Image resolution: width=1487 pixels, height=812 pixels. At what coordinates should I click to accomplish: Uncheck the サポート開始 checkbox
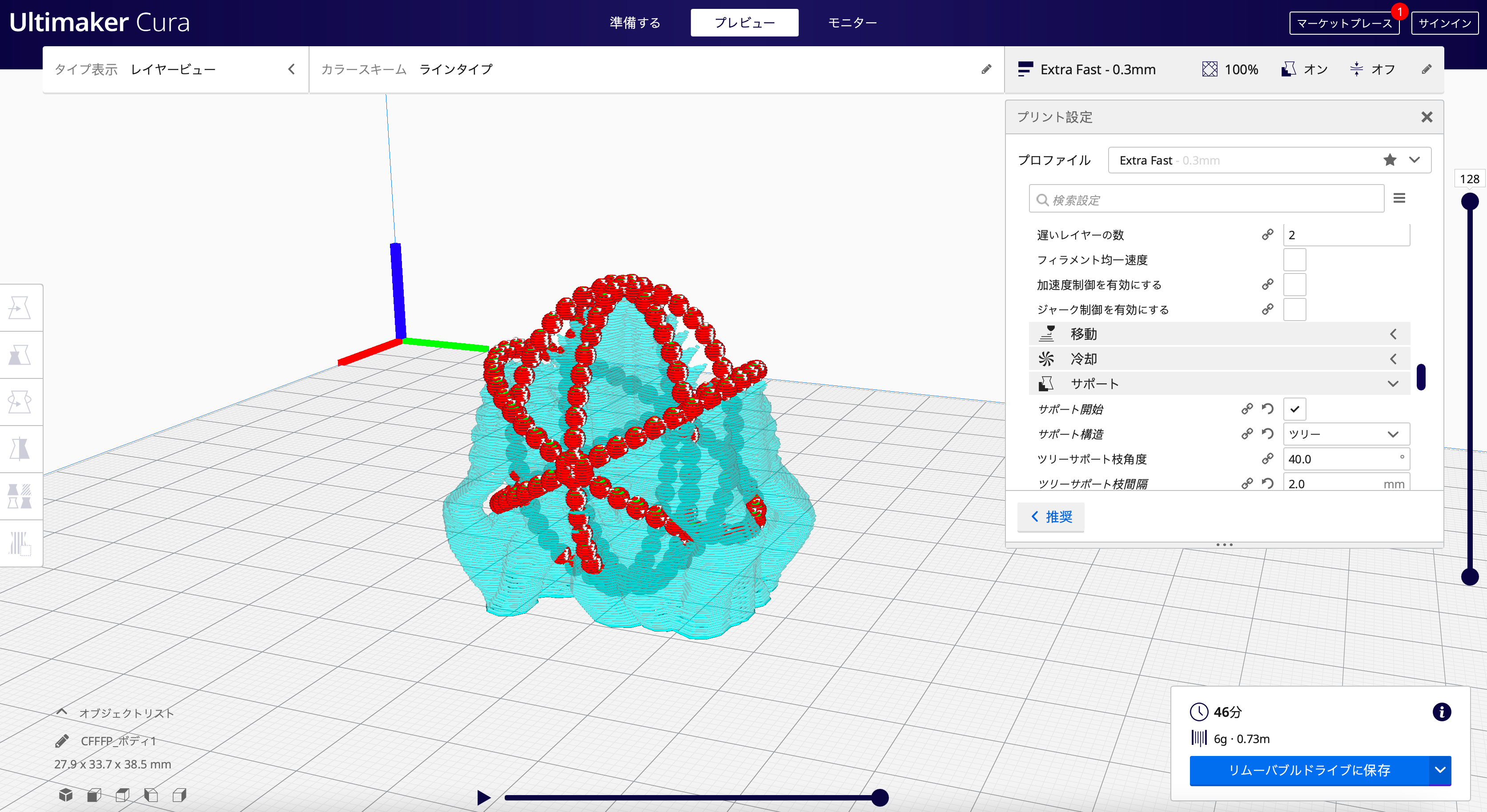point(1294,409)
